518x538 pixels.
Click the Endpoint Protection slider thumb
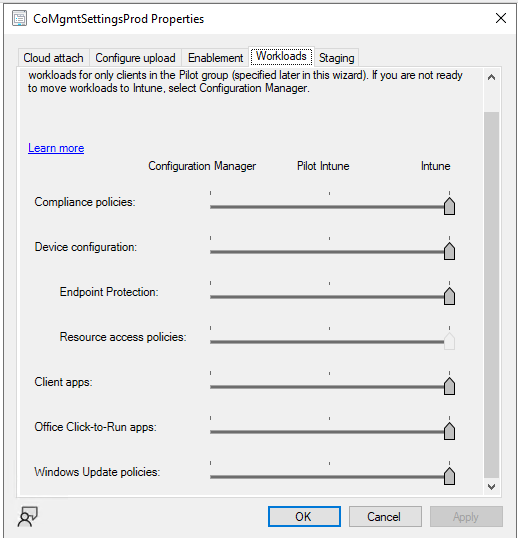tap(449, 296)
